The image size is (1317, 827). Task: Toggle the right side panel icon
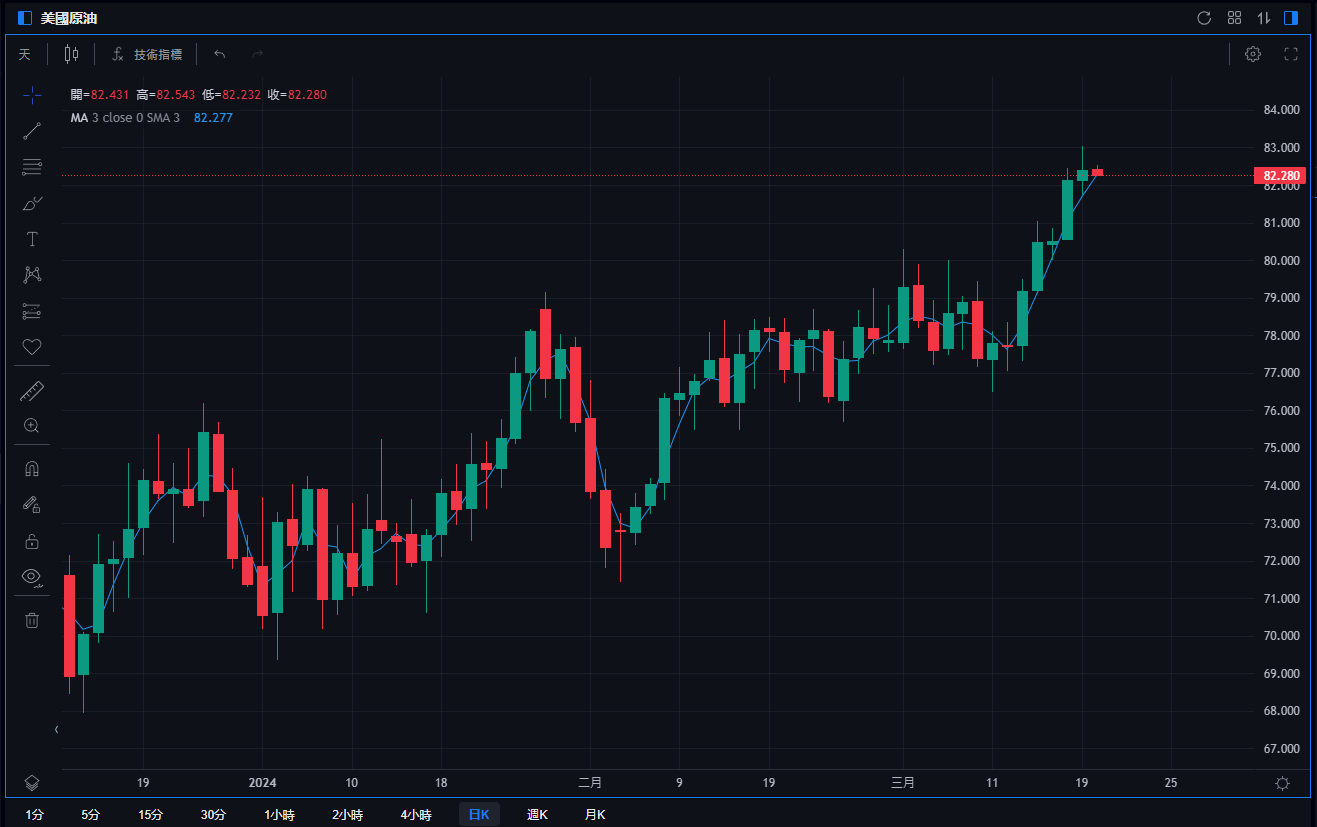click(x=1291, y=18)
